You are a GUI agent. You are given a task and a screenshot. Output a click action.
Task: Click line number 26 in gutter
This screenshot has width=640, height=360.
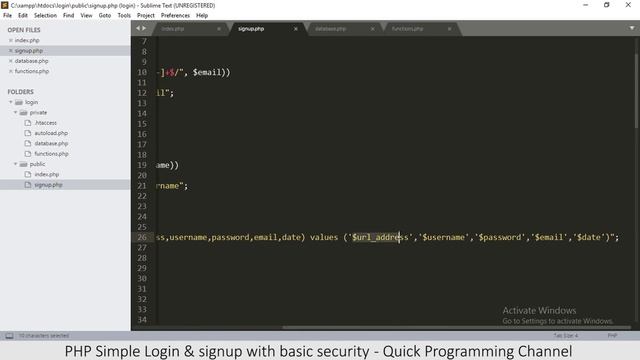pyautogui.click(x=142, y=237)
